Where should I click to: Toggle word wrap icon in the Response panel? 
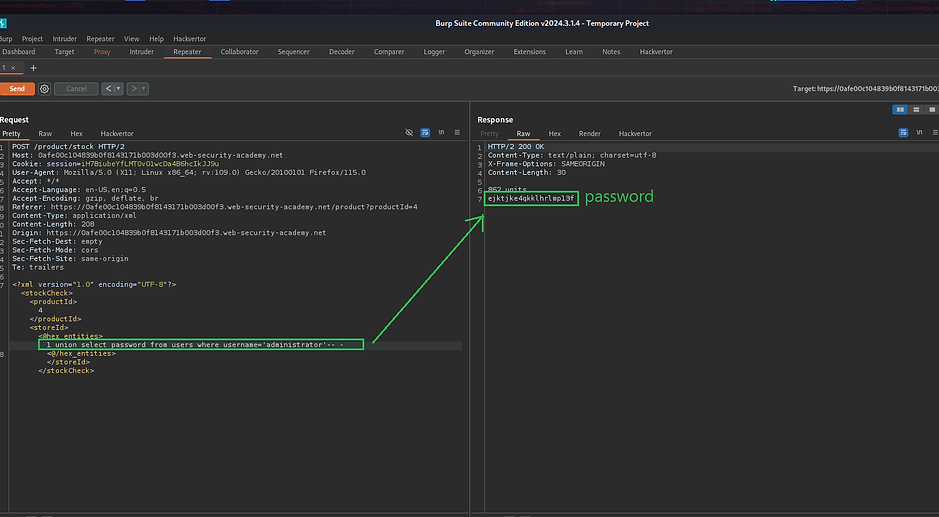(x=903, y=133)
